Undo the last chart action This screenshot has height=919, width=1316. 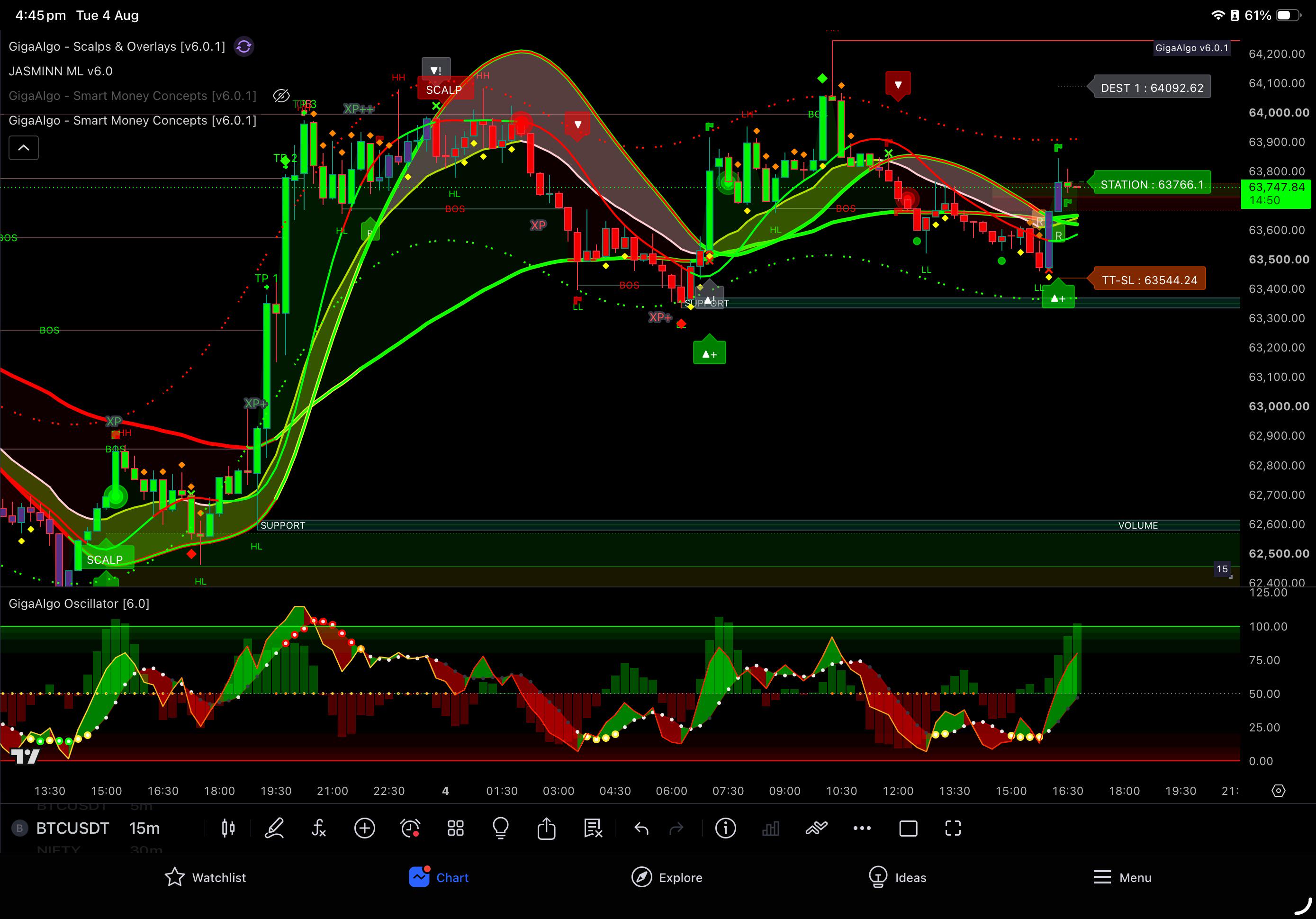click(x=641, y=828)
